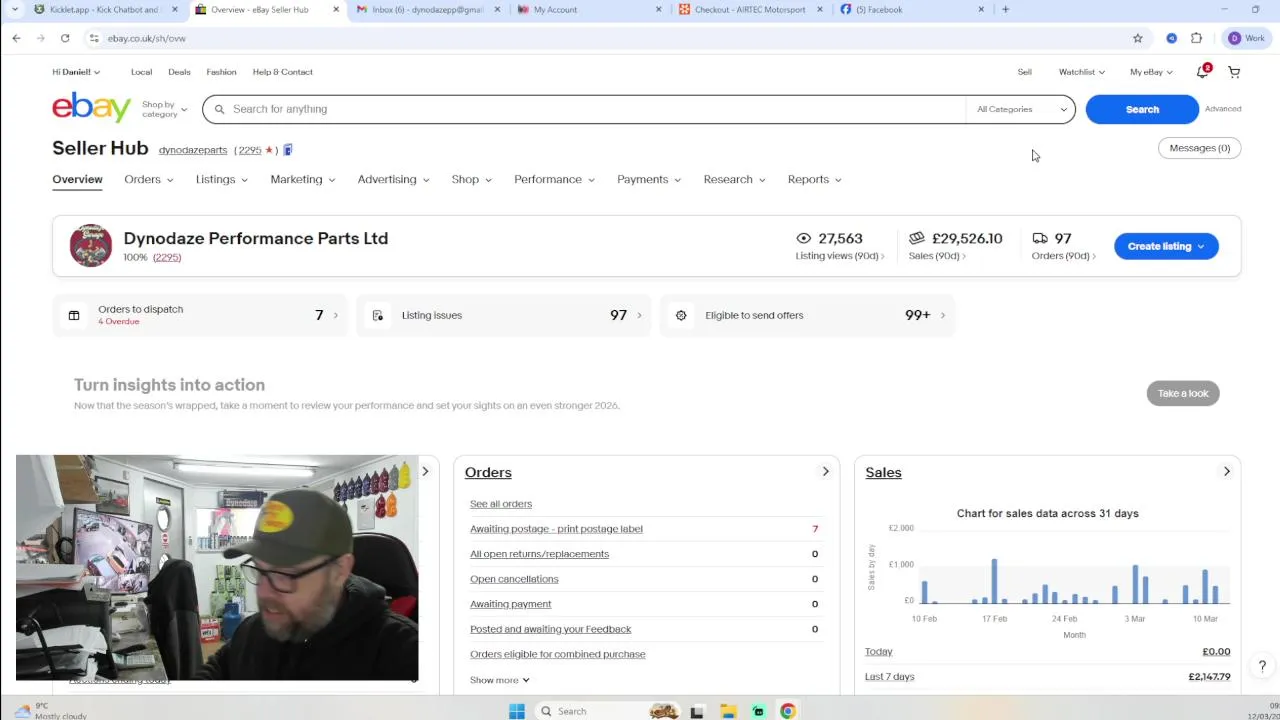
Task: Click the Dynodaze store avatar
Action: 91,246
